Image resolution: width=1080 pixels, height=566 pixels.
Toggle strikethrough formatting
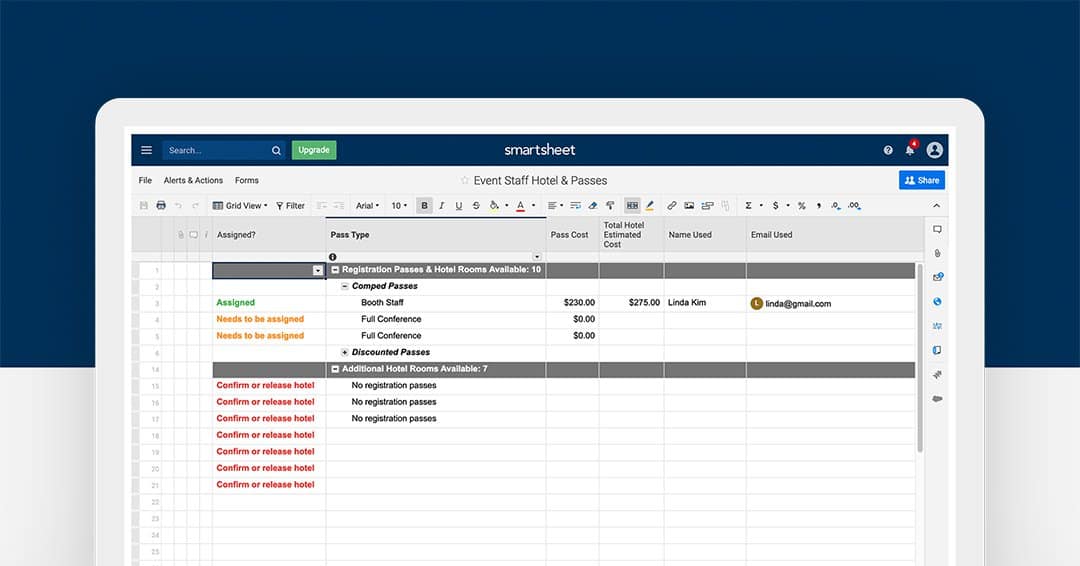[476, 206]
